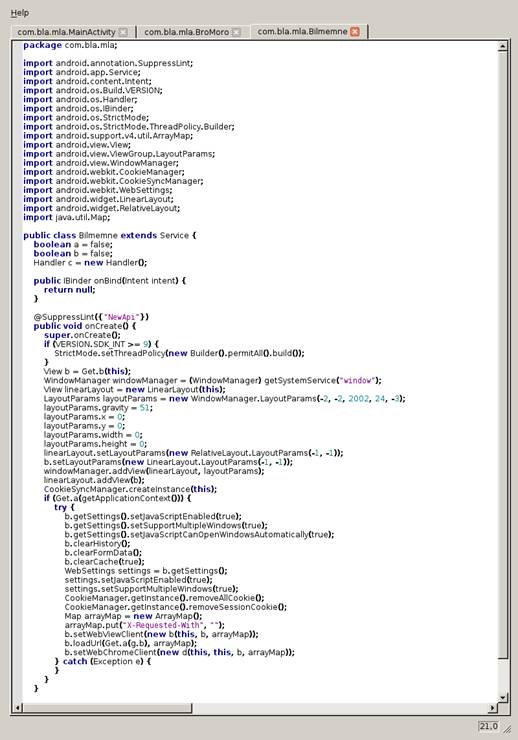Click 'CookieSyncManager.createInstance(this);' line
This screenshot has width=518, height=740.
click(x=130, y=489)
